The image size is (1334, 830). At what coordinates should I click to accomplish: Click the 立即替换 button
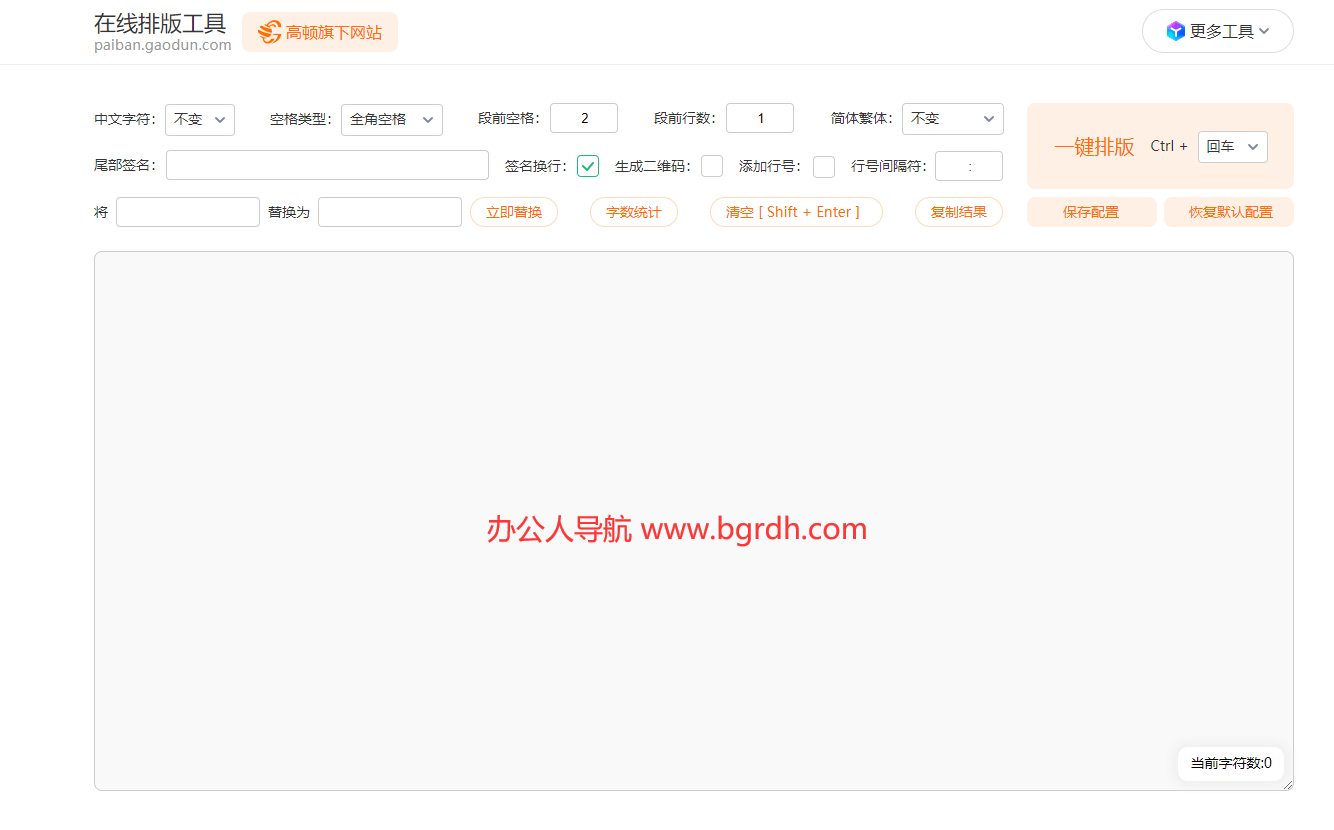[514, 212]
